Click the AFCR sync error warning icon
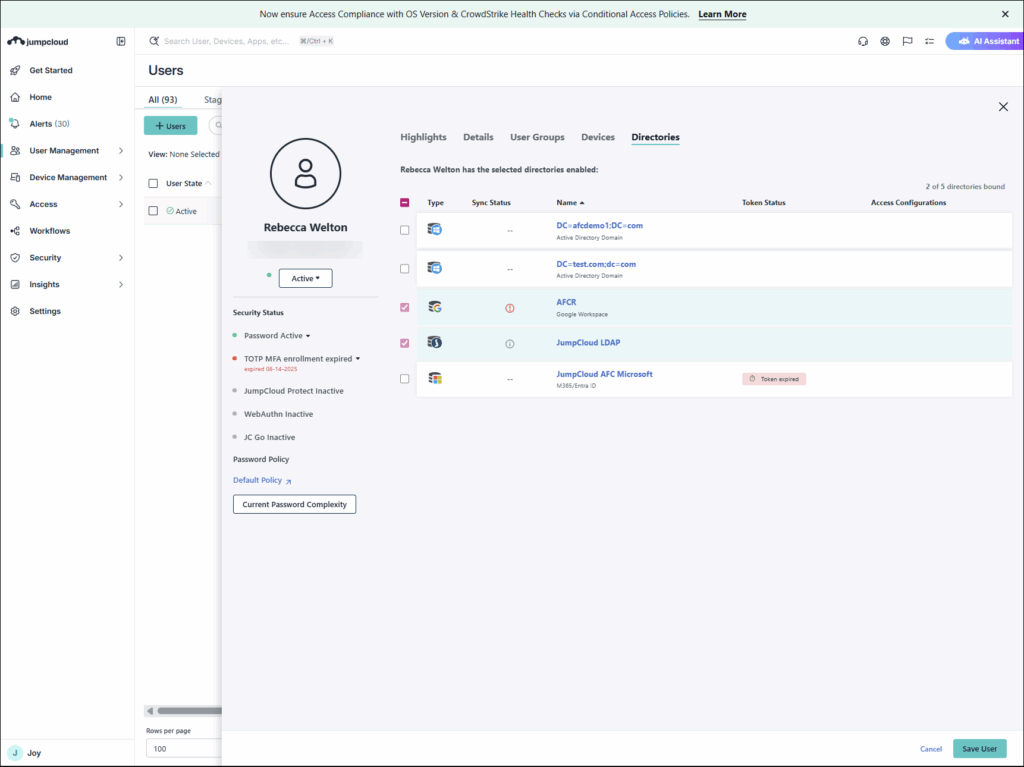 pyautogui.click(x=509, y=308)
